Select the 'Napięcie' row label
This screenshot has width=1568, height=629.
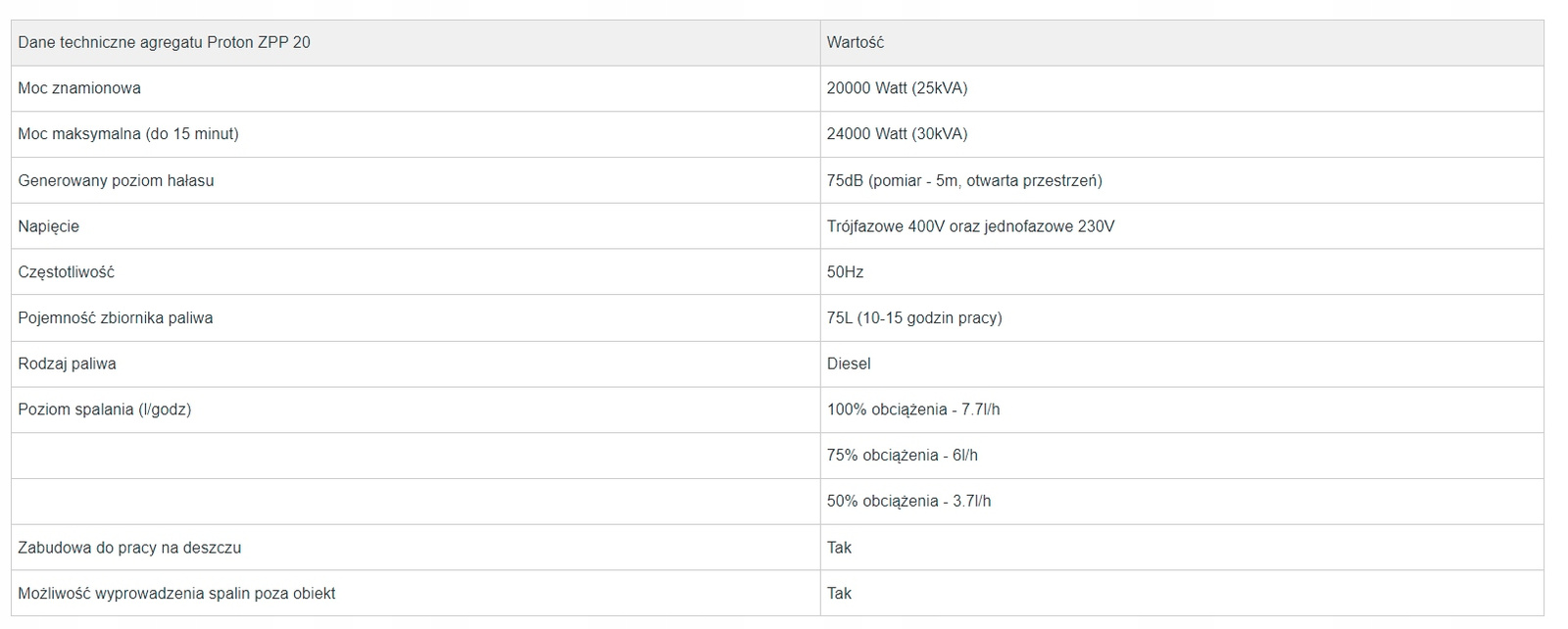click(x=48, y=226)
